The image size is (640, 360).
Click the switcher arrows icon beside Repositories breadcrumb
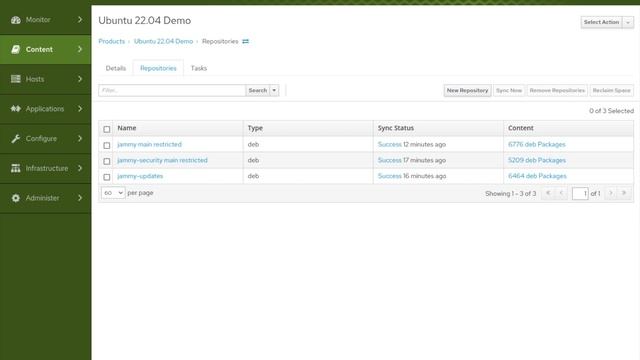[245, 41]
